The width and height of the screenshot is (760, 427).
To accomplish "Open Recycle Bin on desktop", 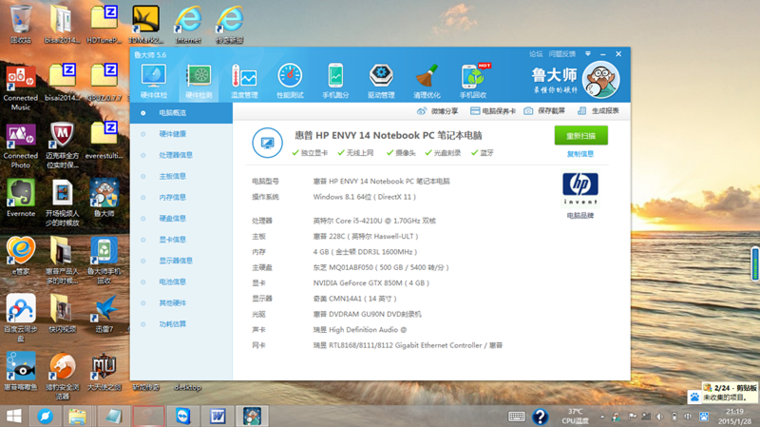I will [20, 24].
